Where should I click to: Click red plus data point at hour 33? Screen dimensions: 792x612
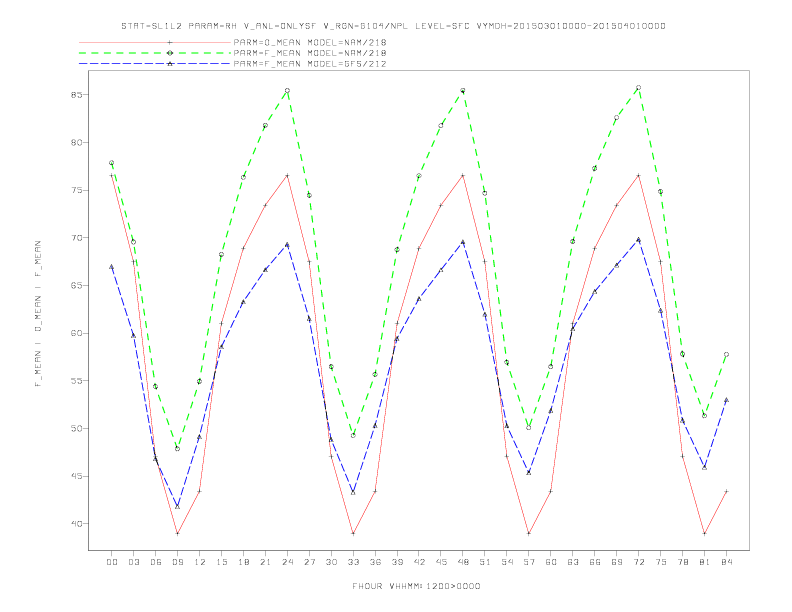pyautogui.click(x=353, y=533)
